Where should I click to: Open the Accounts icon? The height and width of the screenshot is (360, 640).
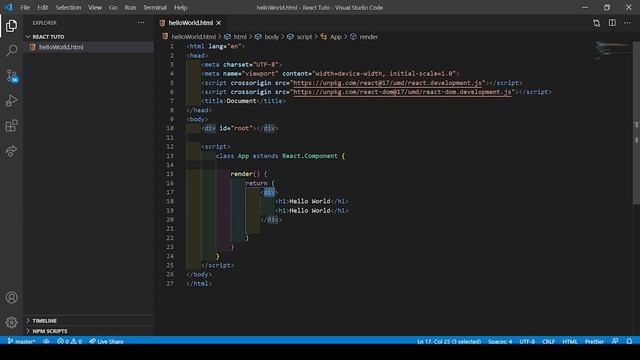(11, 298)
